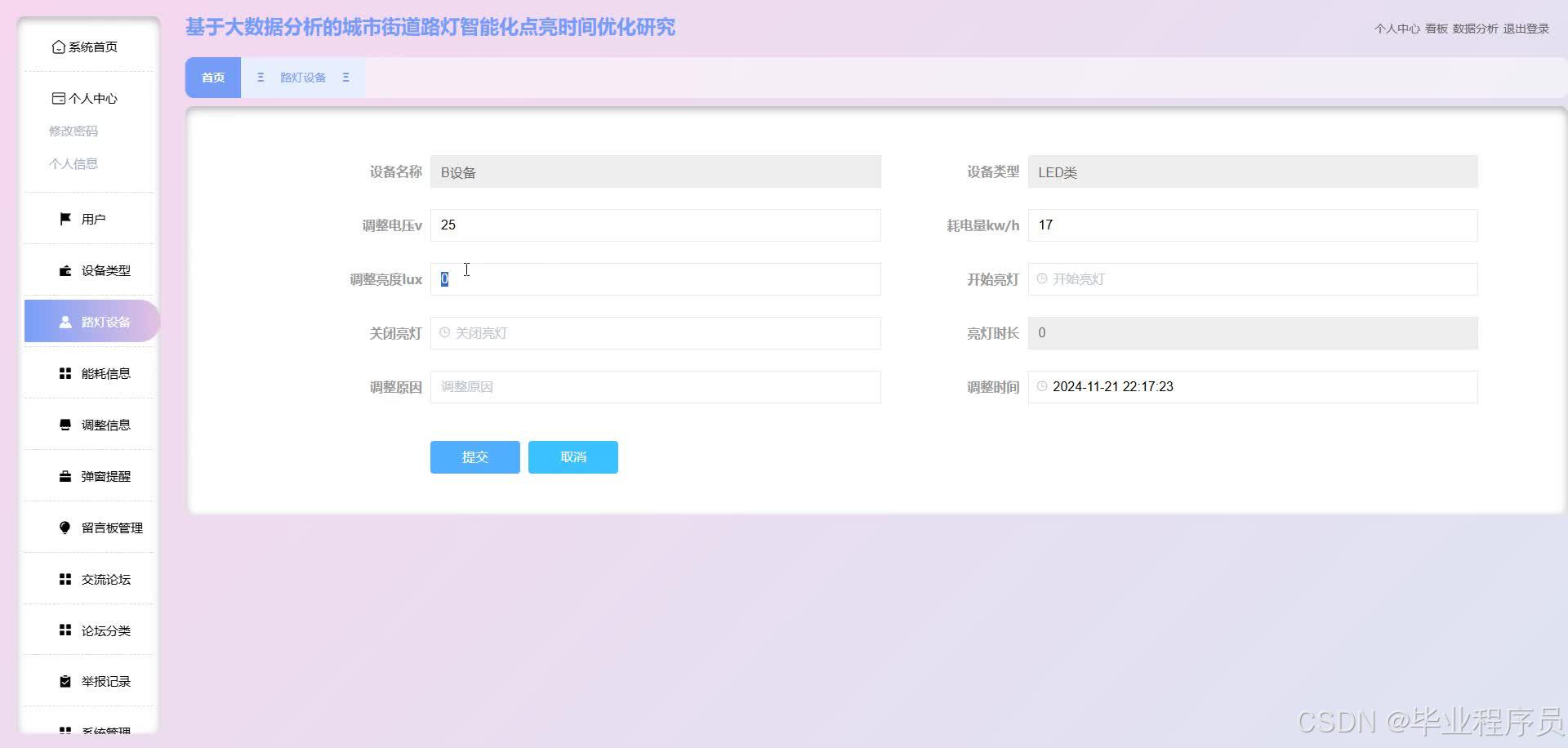Open the 用户 sidebar menu
Image resolution: width=1568 pixels, height=748 pixels.
[88, 219]
